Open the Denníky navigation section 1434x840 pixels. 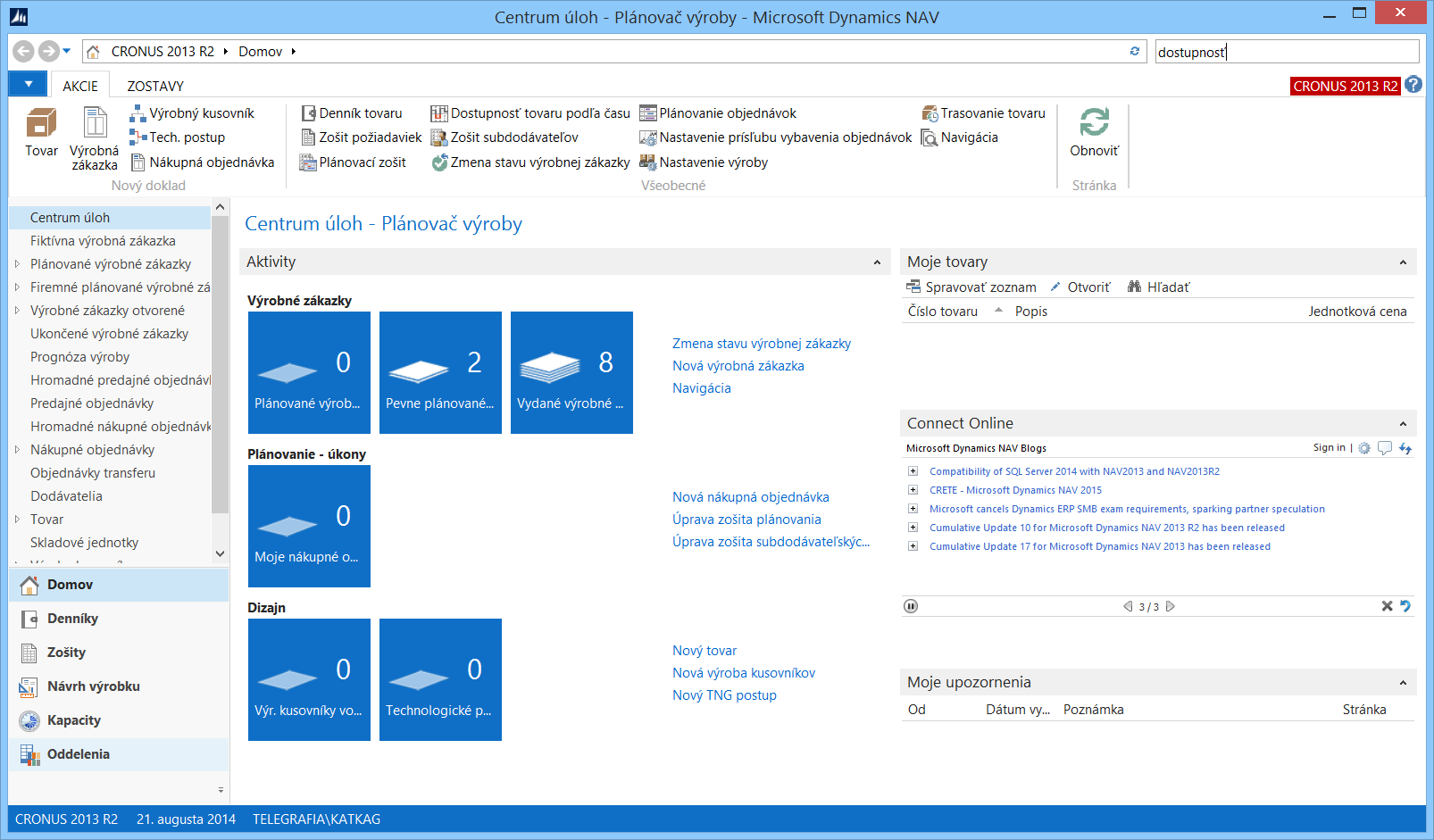[x=119, y=619]
